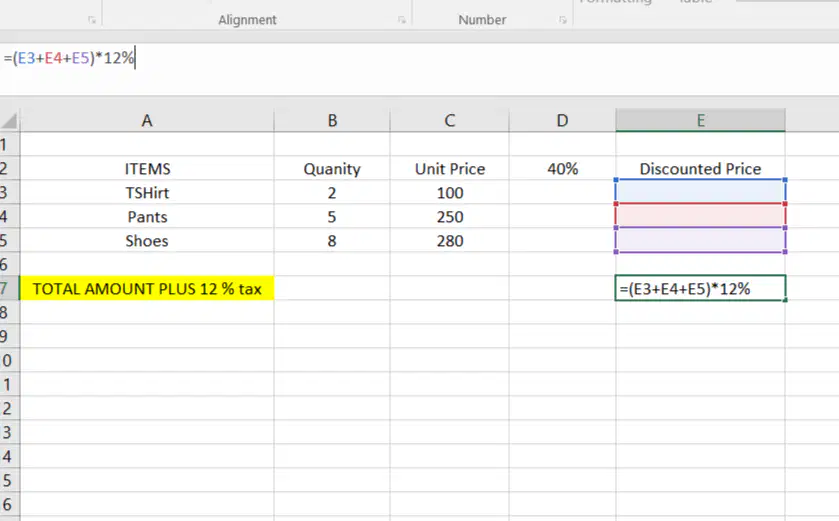Select column D header
The width and height of the screenshot is (839, 521).
coord(562,120)
